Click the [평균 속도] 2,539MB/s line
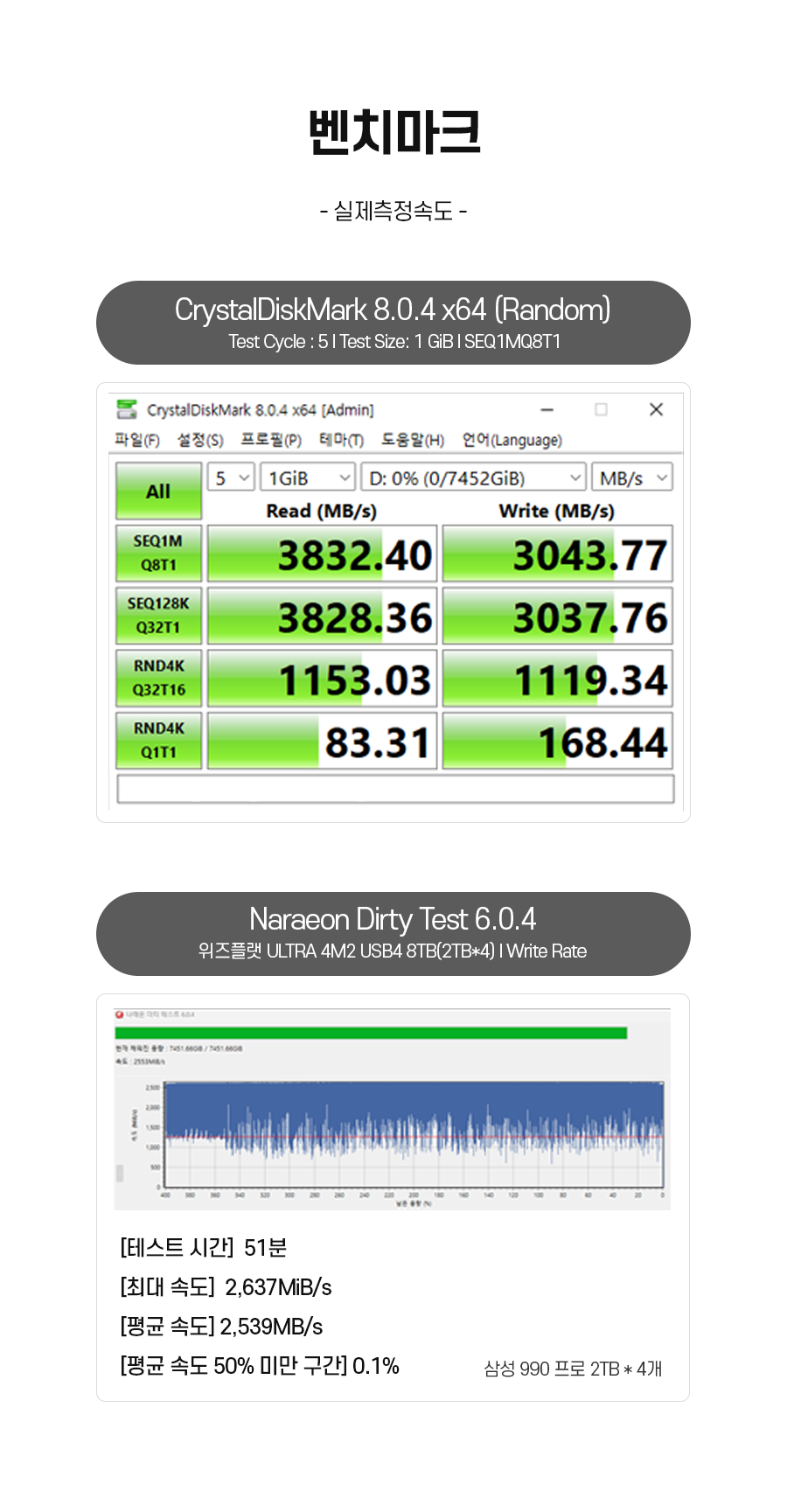This screenshot has height=1512, width=787. point(221,1327)
